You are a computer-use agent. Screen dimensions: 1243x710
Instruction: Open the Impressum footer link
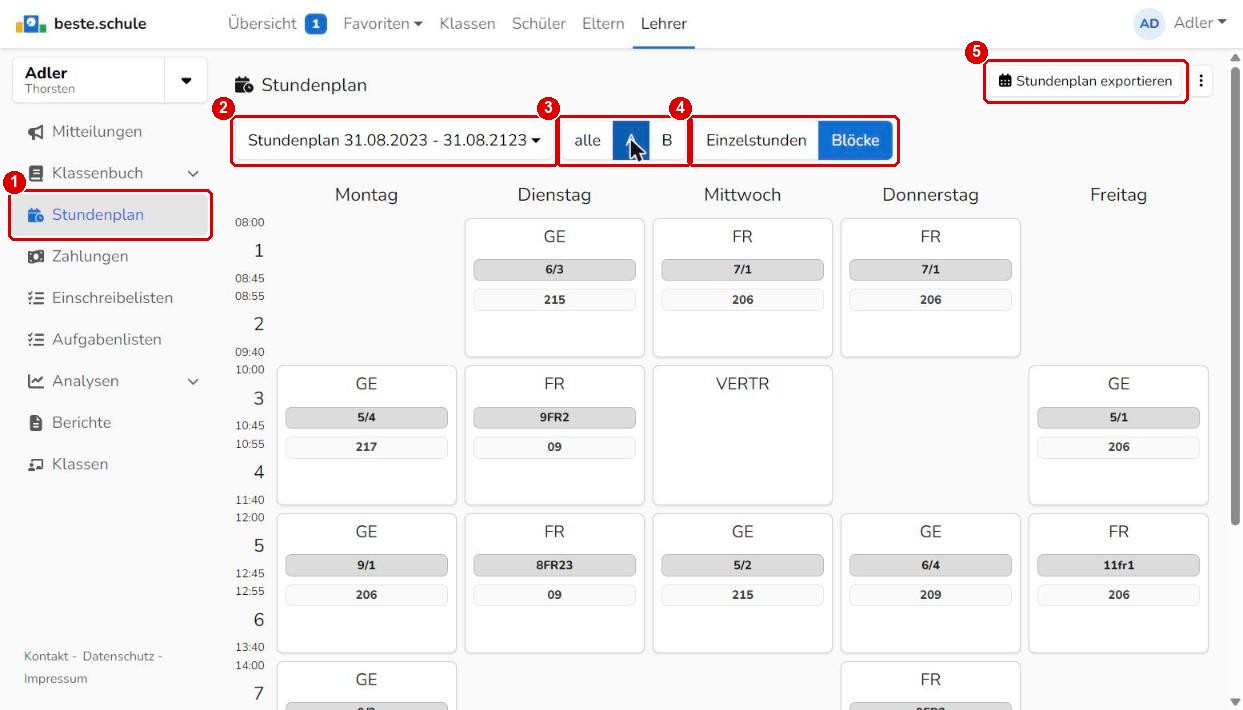pyautogui.click(x=55, y=679)
